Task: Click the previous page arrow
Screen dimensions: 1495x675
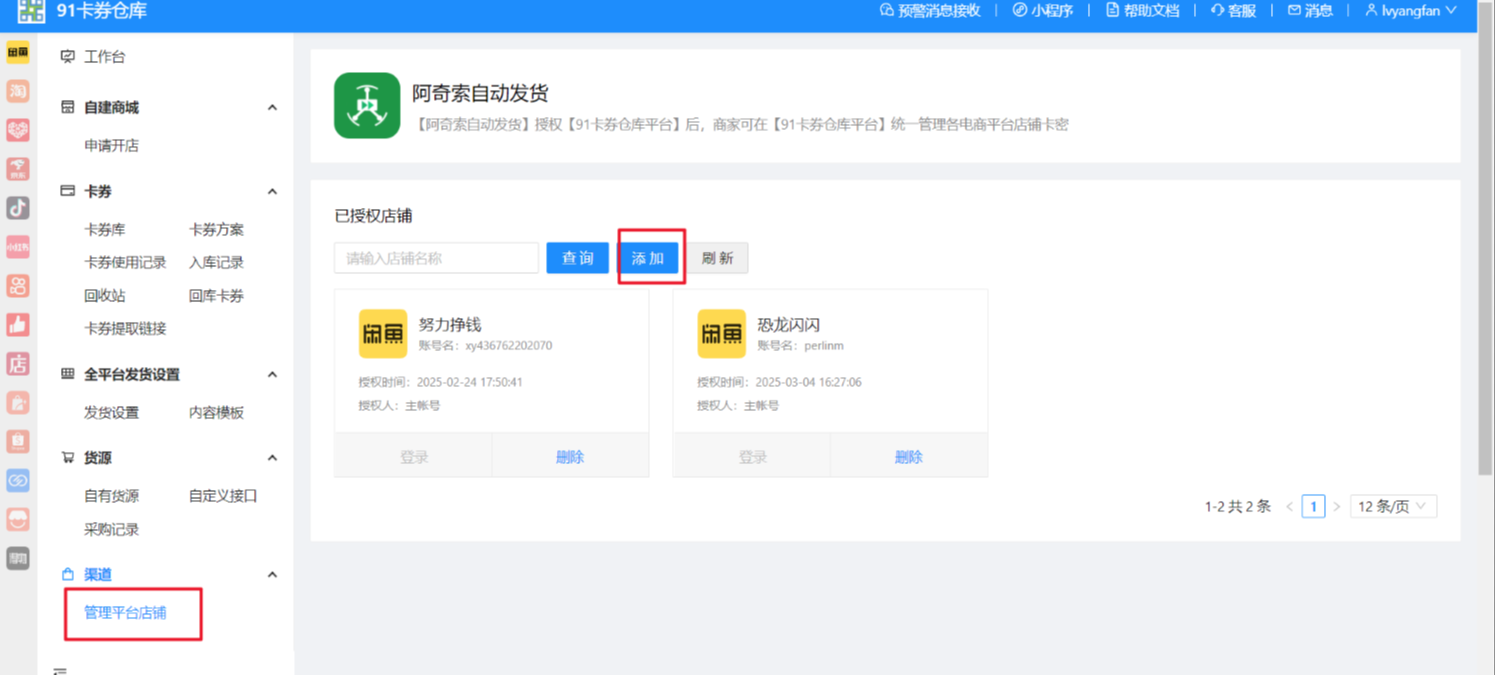Action: pyautogui.click(x=1290, y=507)
